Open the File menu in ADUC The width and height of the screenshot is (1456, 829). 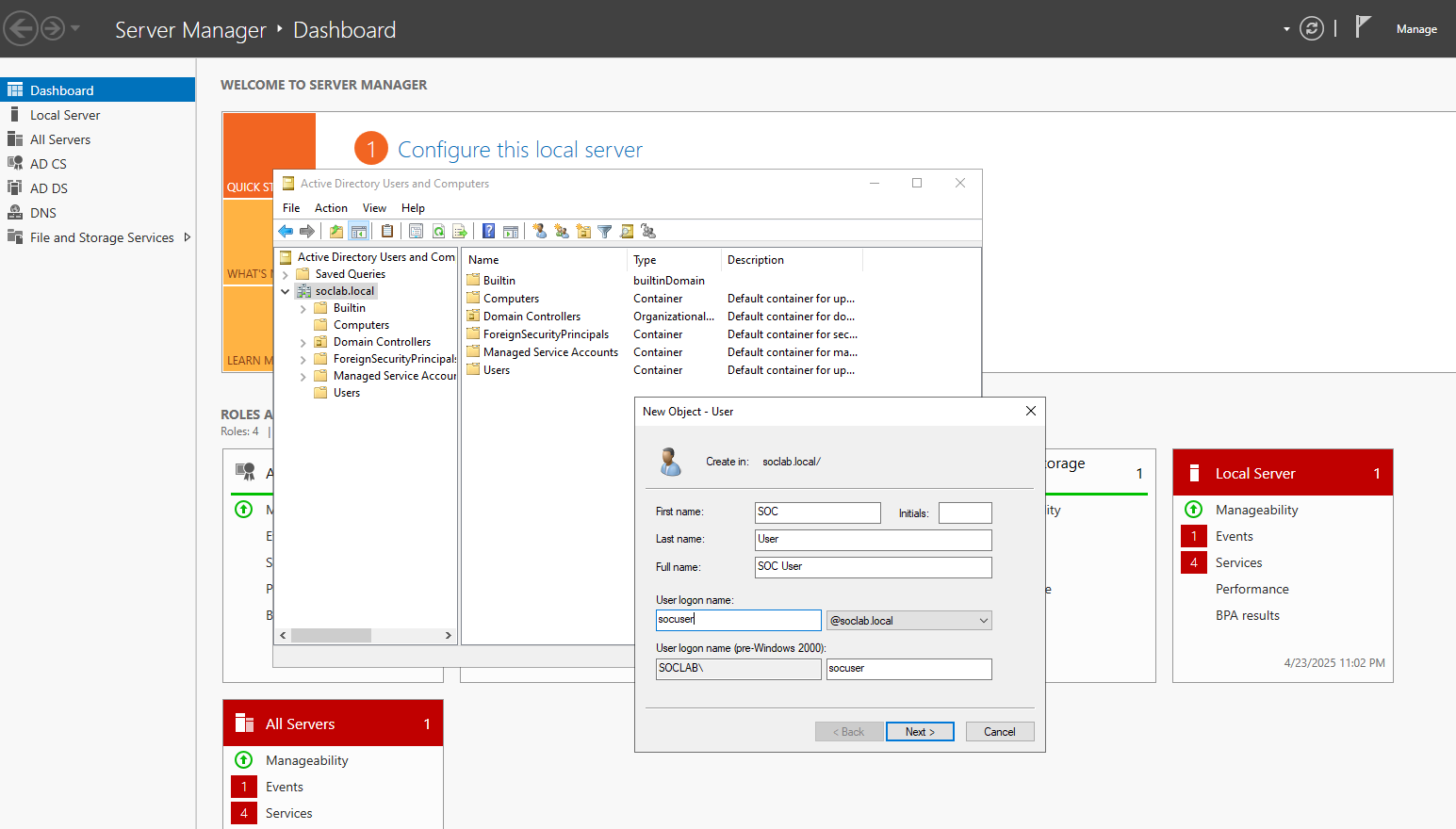(291, 208)
